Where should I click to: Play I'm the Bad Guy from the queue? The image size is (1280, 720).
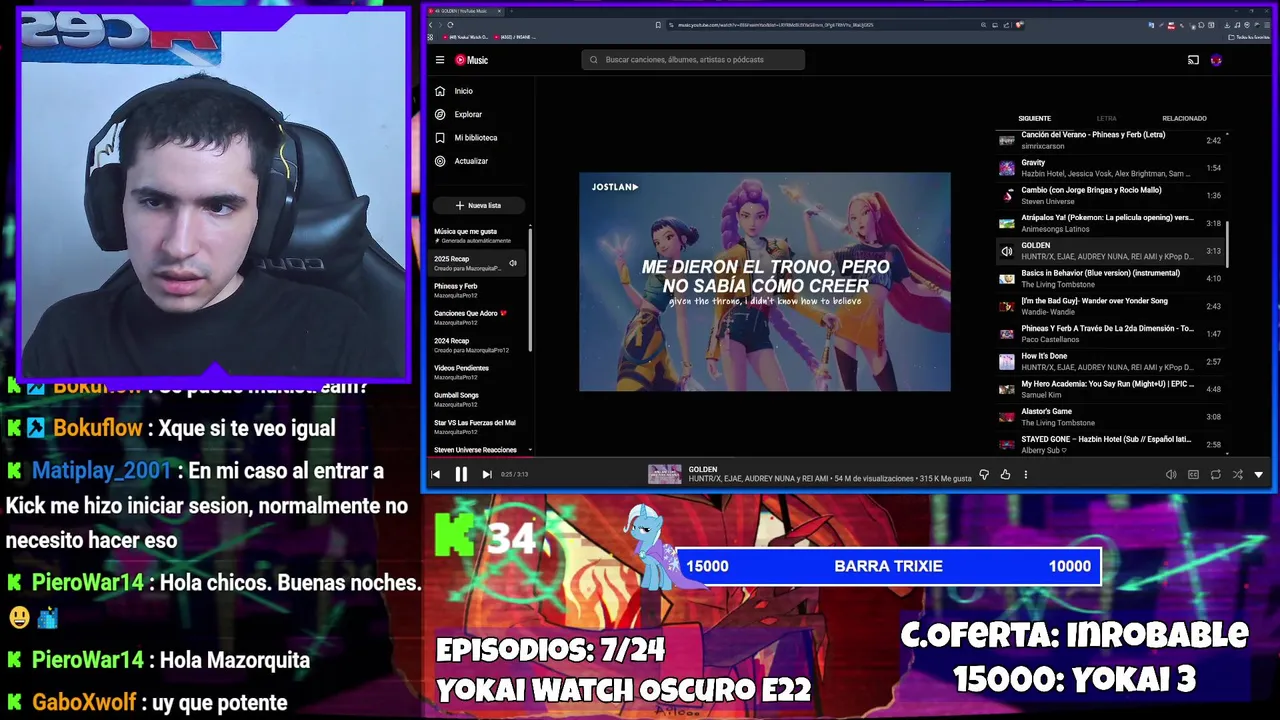pos(1110,306)
